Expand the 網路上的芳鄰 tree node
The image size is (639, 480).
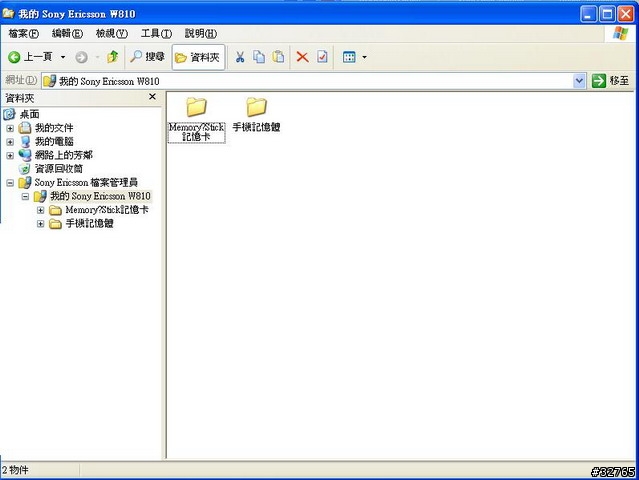(10, 156)
